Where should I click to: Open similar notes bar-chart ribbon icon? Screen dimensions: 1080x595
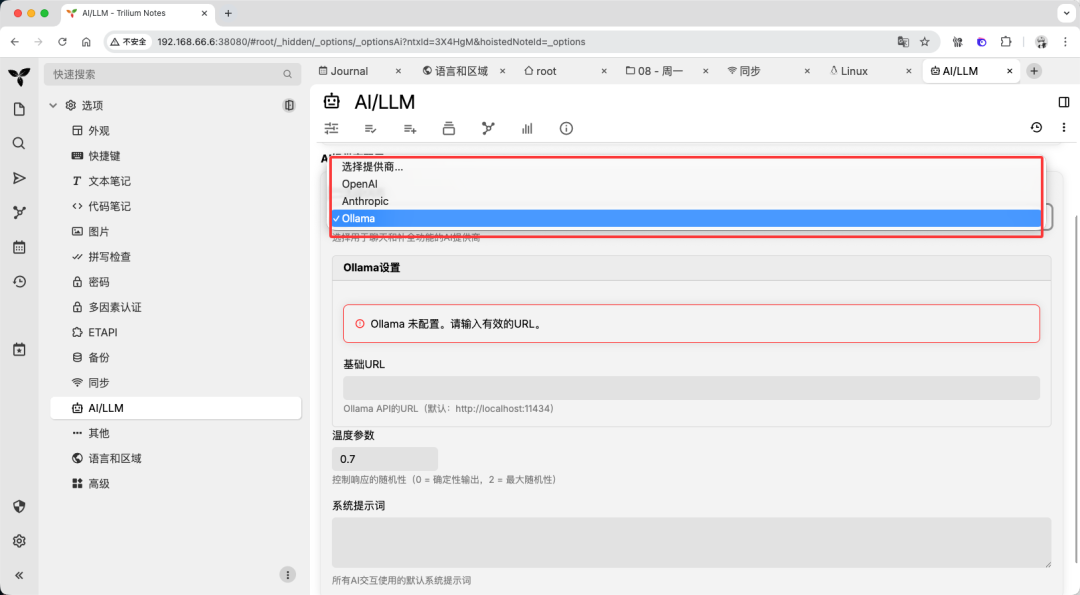pyautogui.click(x=527, y=128)
